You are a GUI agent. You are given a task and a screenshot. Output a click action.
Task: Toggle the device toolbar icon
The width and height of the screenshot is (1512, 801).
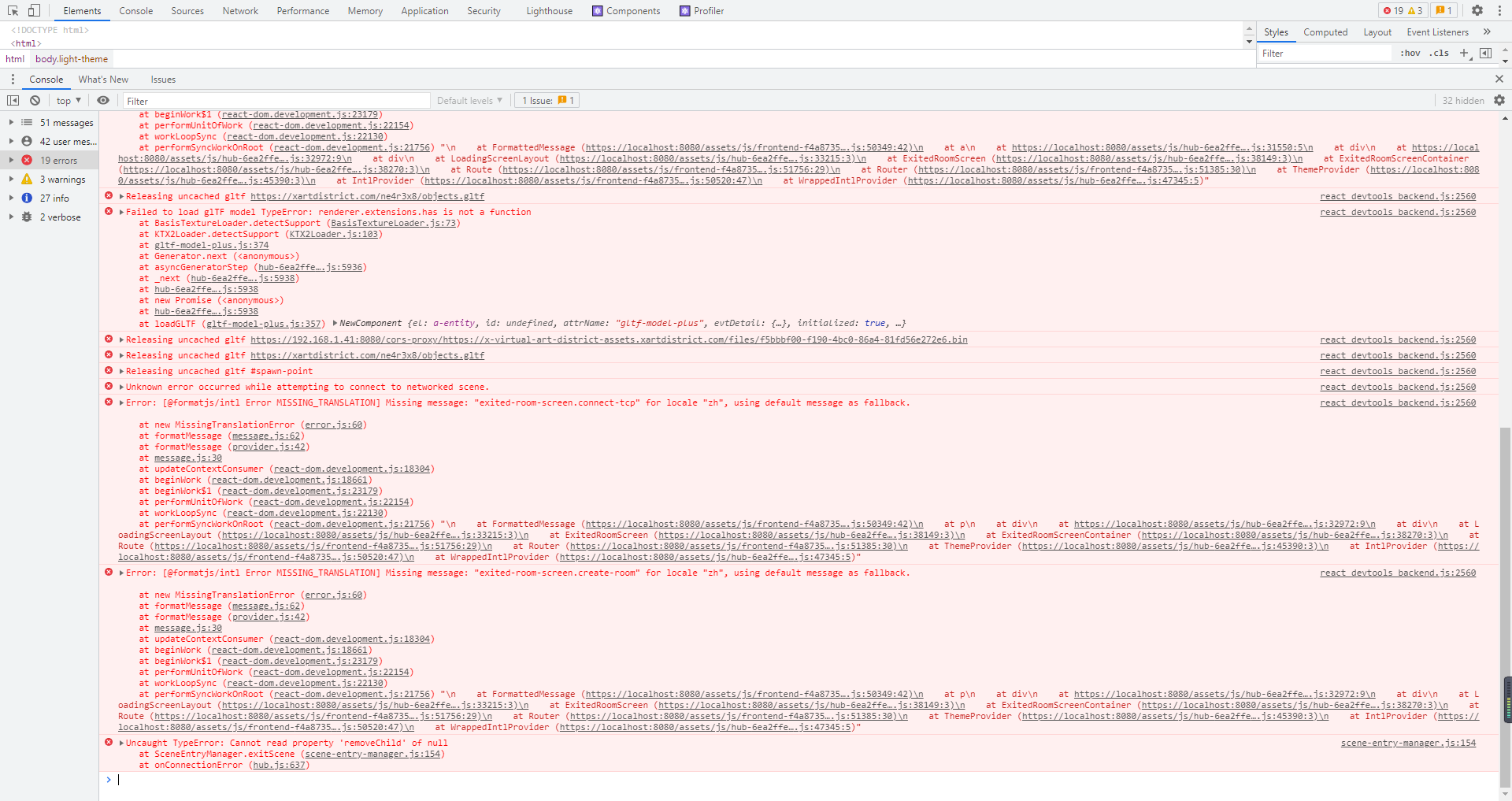[x=34, y=10]
